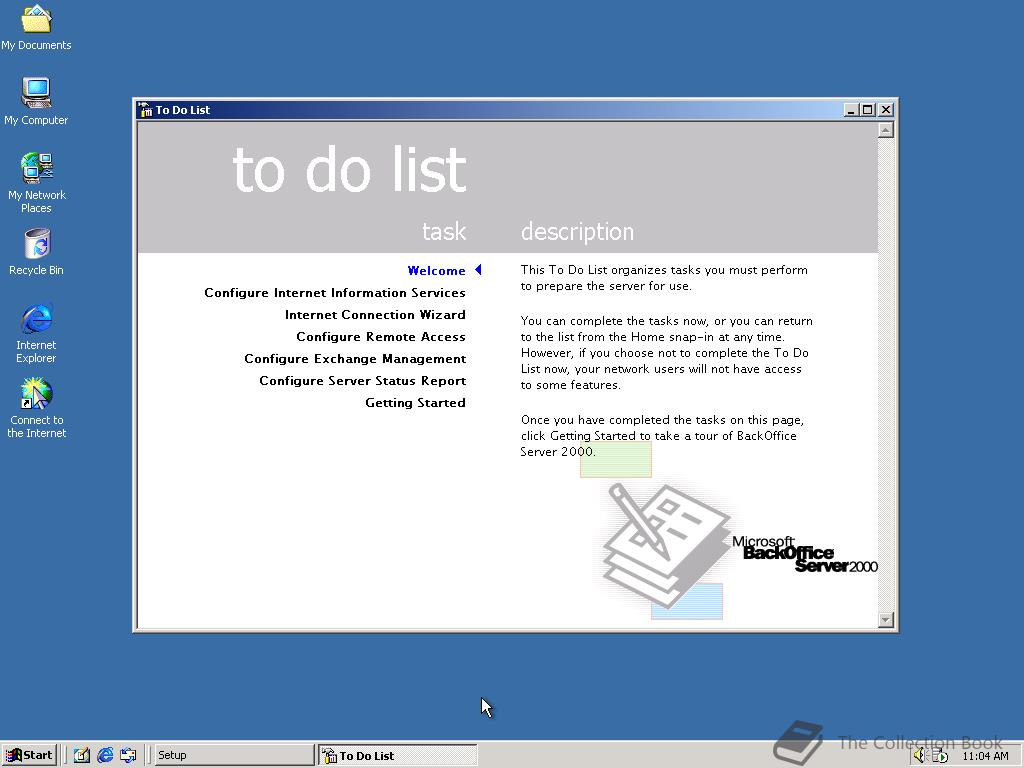Click To Do List taskbar button
The width and height of the screenshot is (1024, 768).
tap(398, 755)
